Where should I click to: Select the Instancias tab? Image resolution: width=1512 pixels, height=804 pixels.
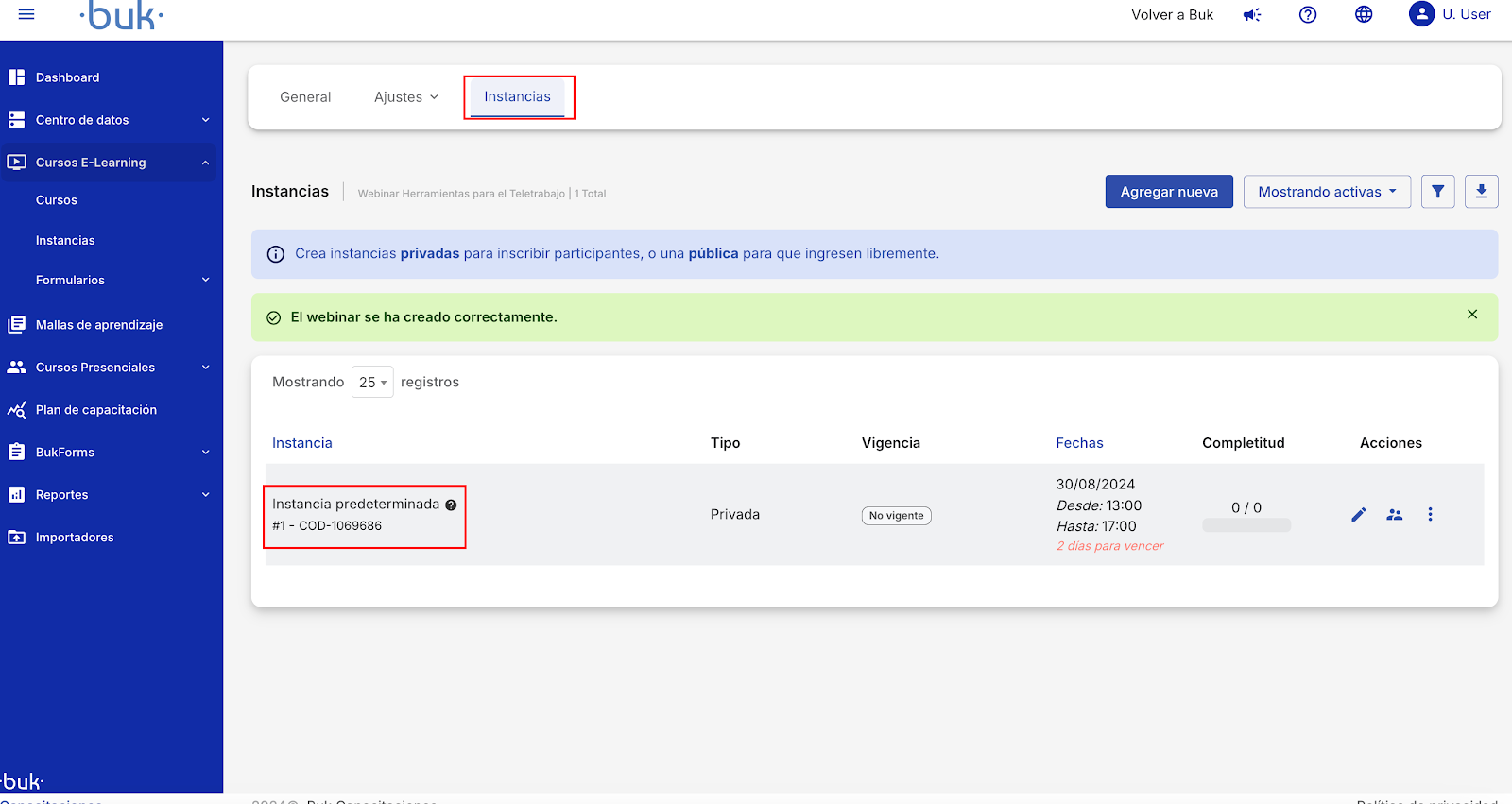517,97
